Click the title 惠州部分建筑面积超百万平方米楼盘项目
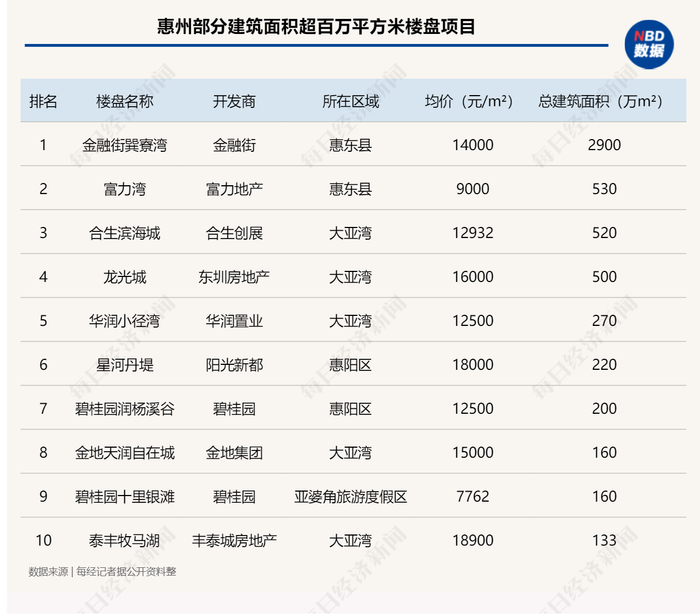This screenshot has width=700, height=614. point(316,27)
